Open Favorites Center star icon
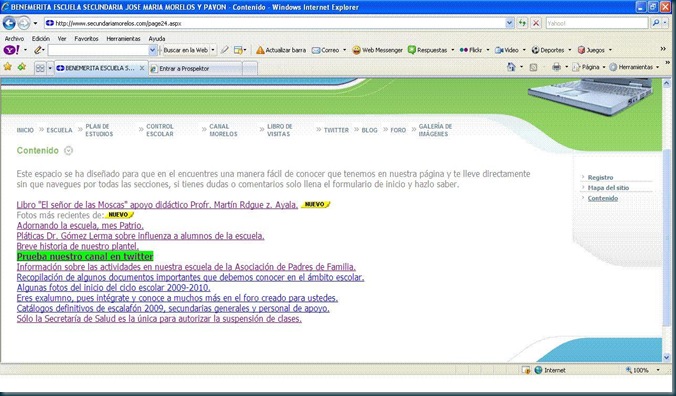676x396 pixels. coord(8,67)
